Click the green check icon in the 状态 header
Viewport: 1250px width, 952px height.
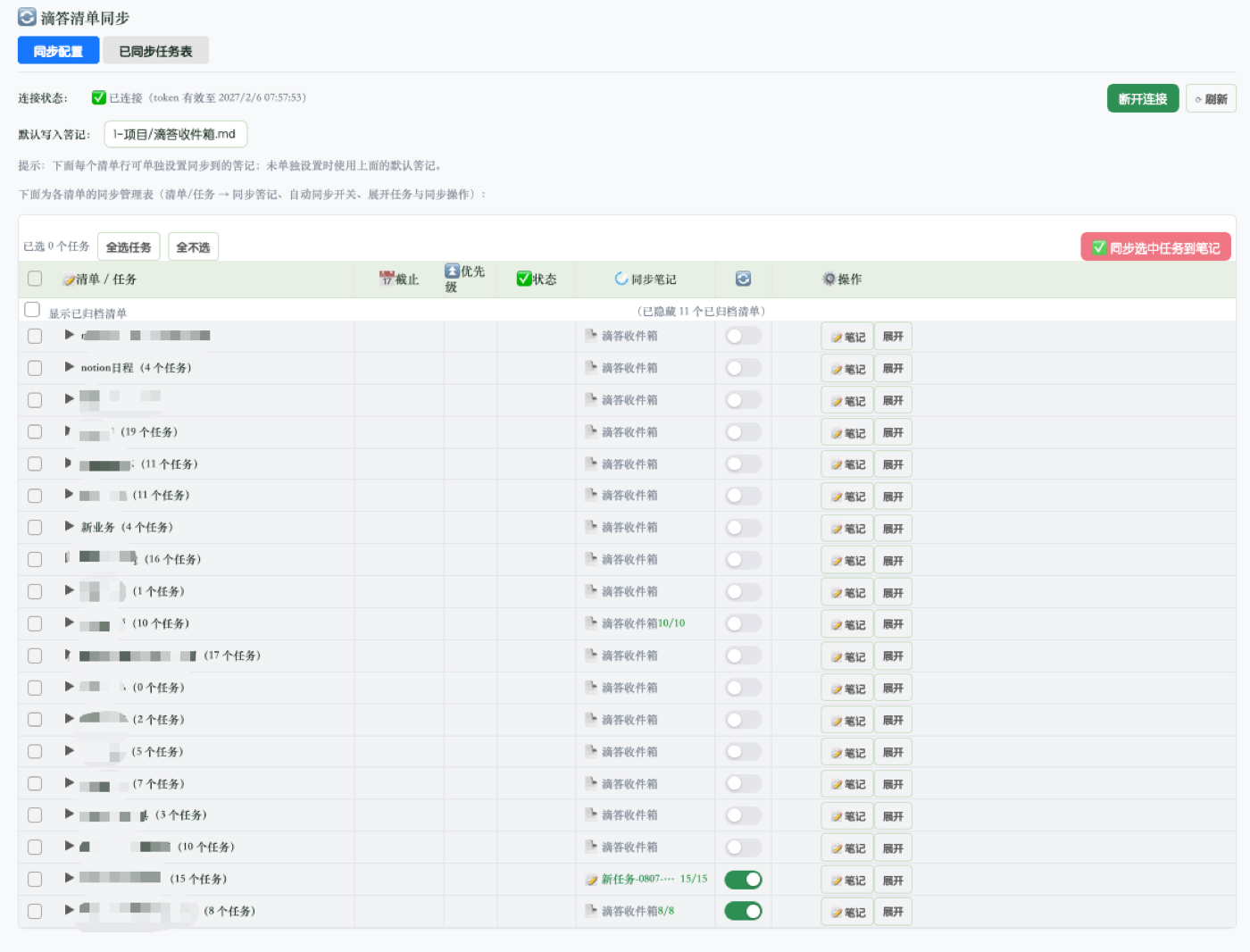524,279
